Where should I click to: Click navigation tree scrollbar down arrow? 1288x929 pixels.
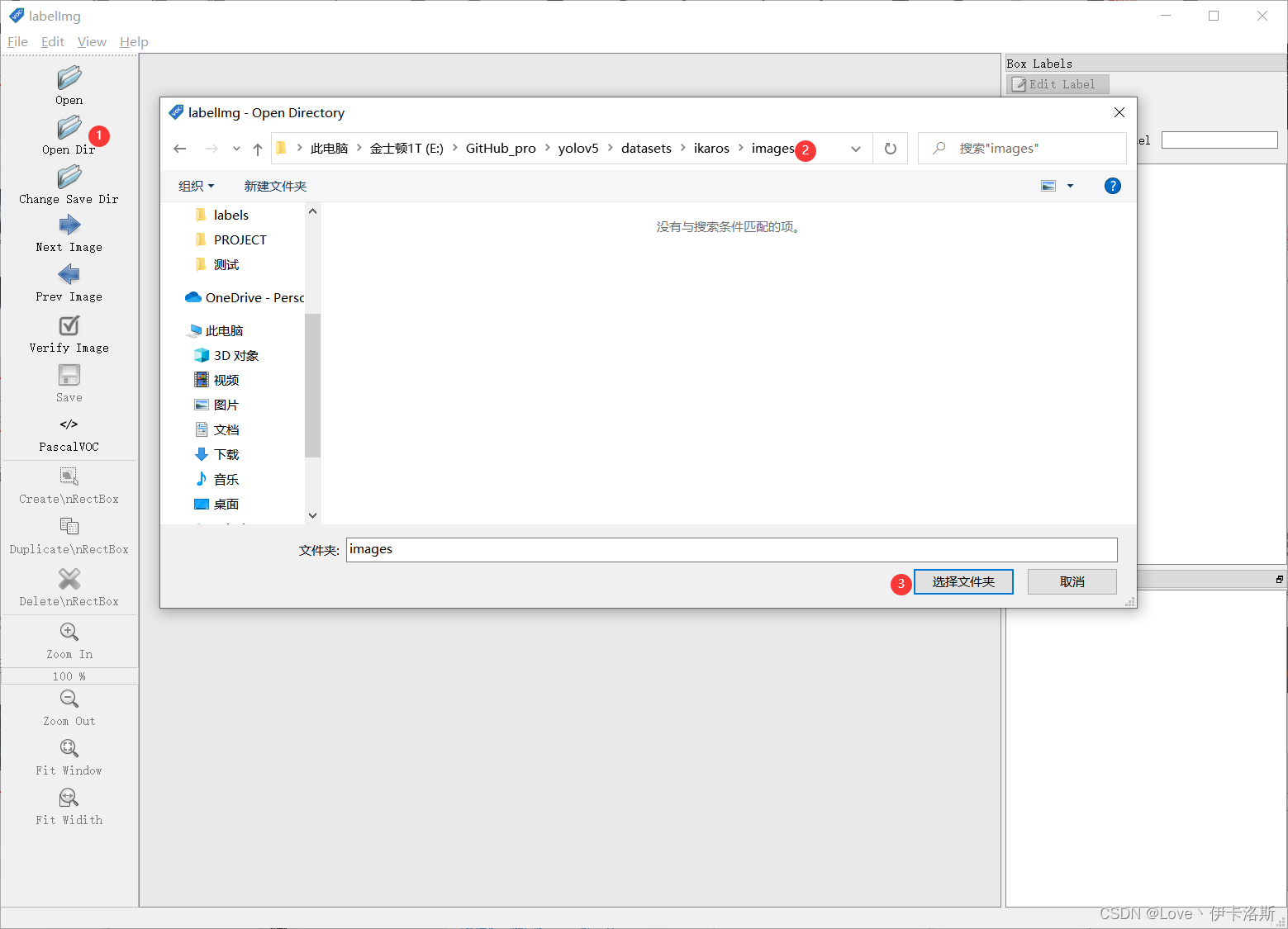pyautogui.click(x=312, y=515)
